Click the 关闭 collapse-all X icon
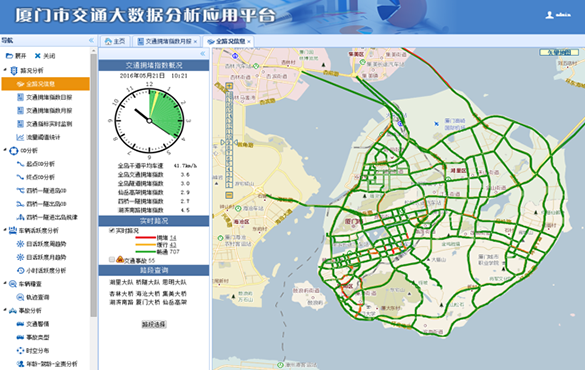This screenshot has width=585, height=370. coord(38,56)
